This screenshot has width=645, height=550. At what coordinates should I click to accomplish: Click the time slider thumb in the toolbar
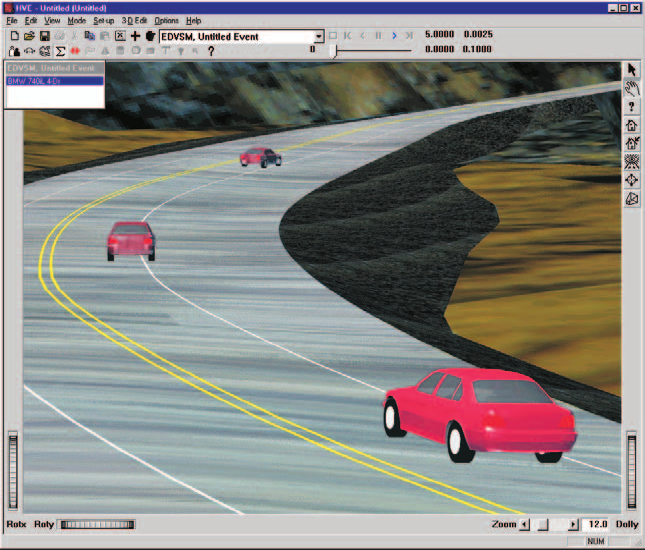pos(334,51)
